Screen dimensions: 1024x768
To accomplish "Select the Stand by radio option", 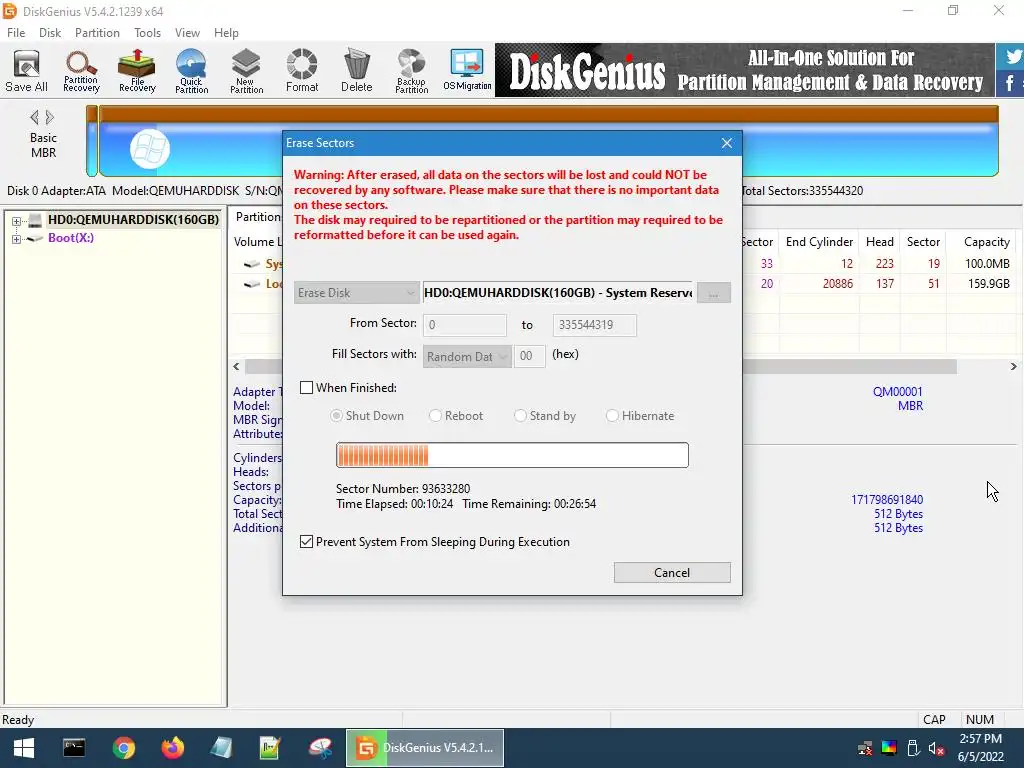I will [x=520, y=416].
